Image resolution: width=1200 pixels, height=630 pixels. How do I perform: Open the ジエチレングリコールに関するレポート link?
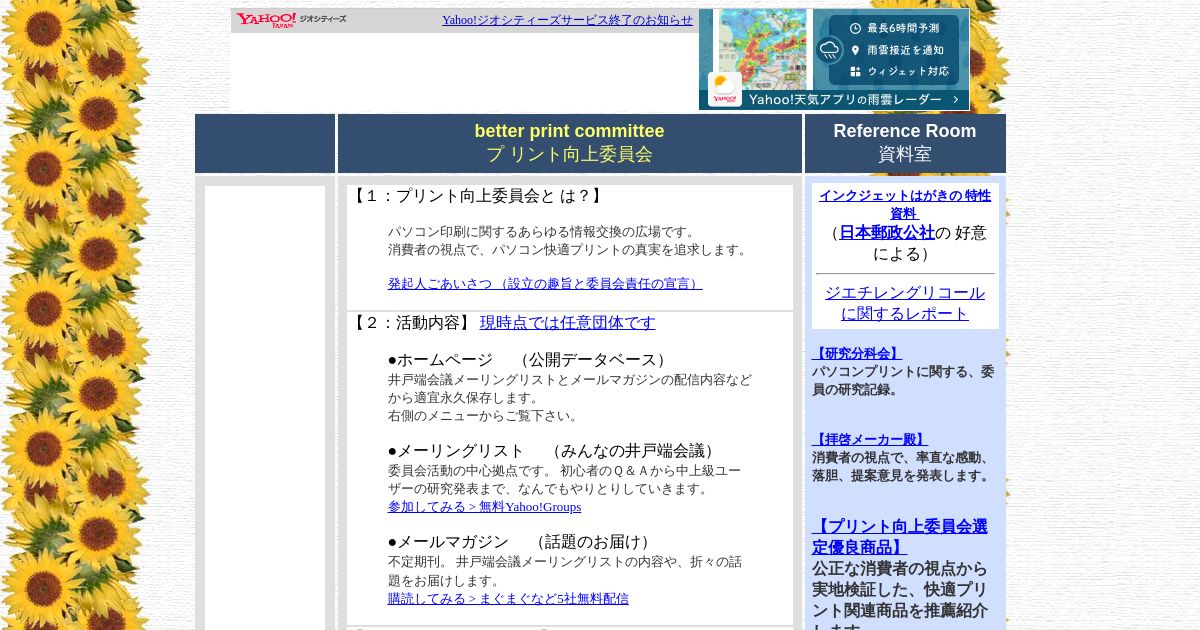click(x=905, y=303)
